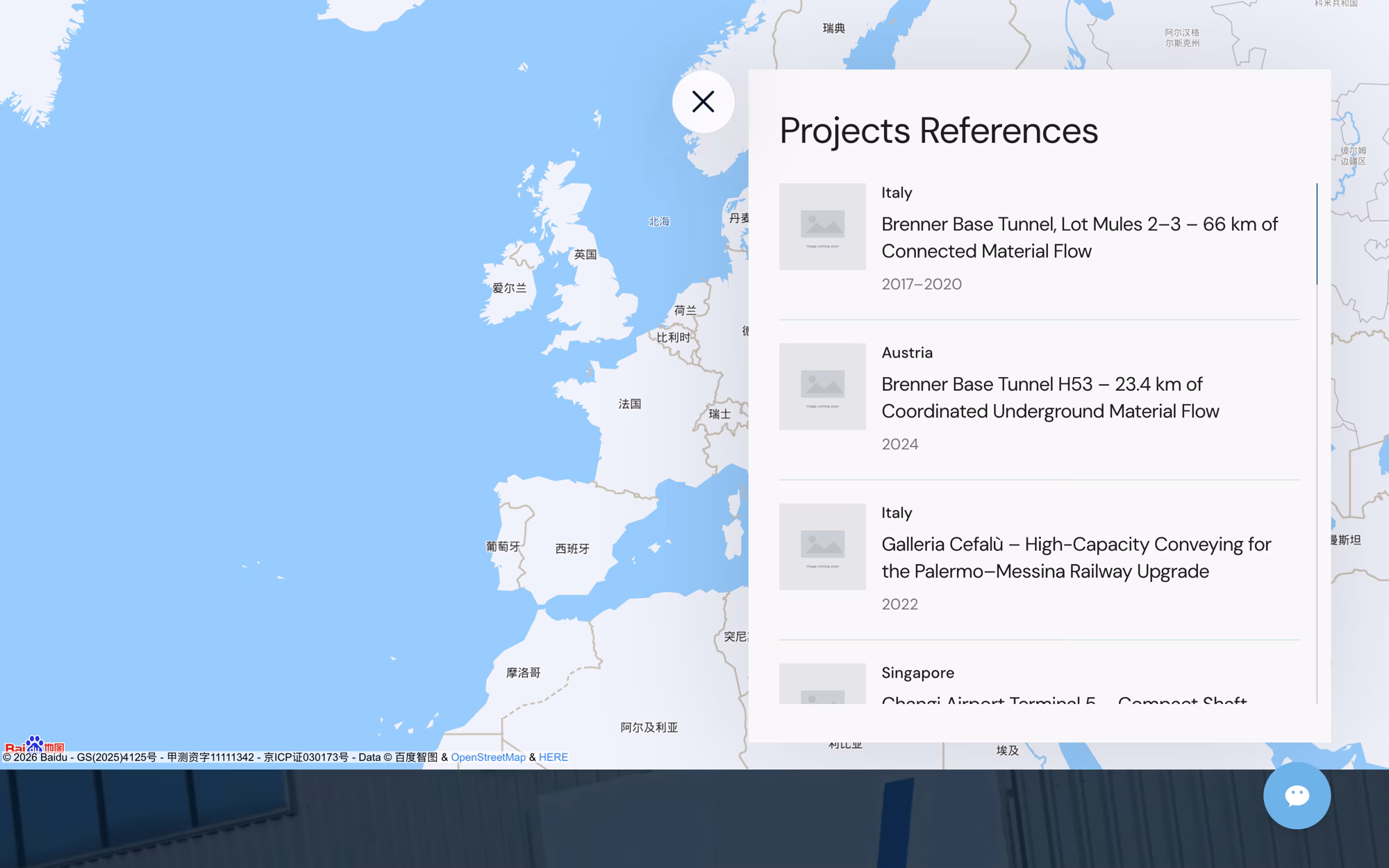Screen dimensions: 1389x868
Task: Select the Lot Mules 2–3 project thumbnail
Action: 822,226
